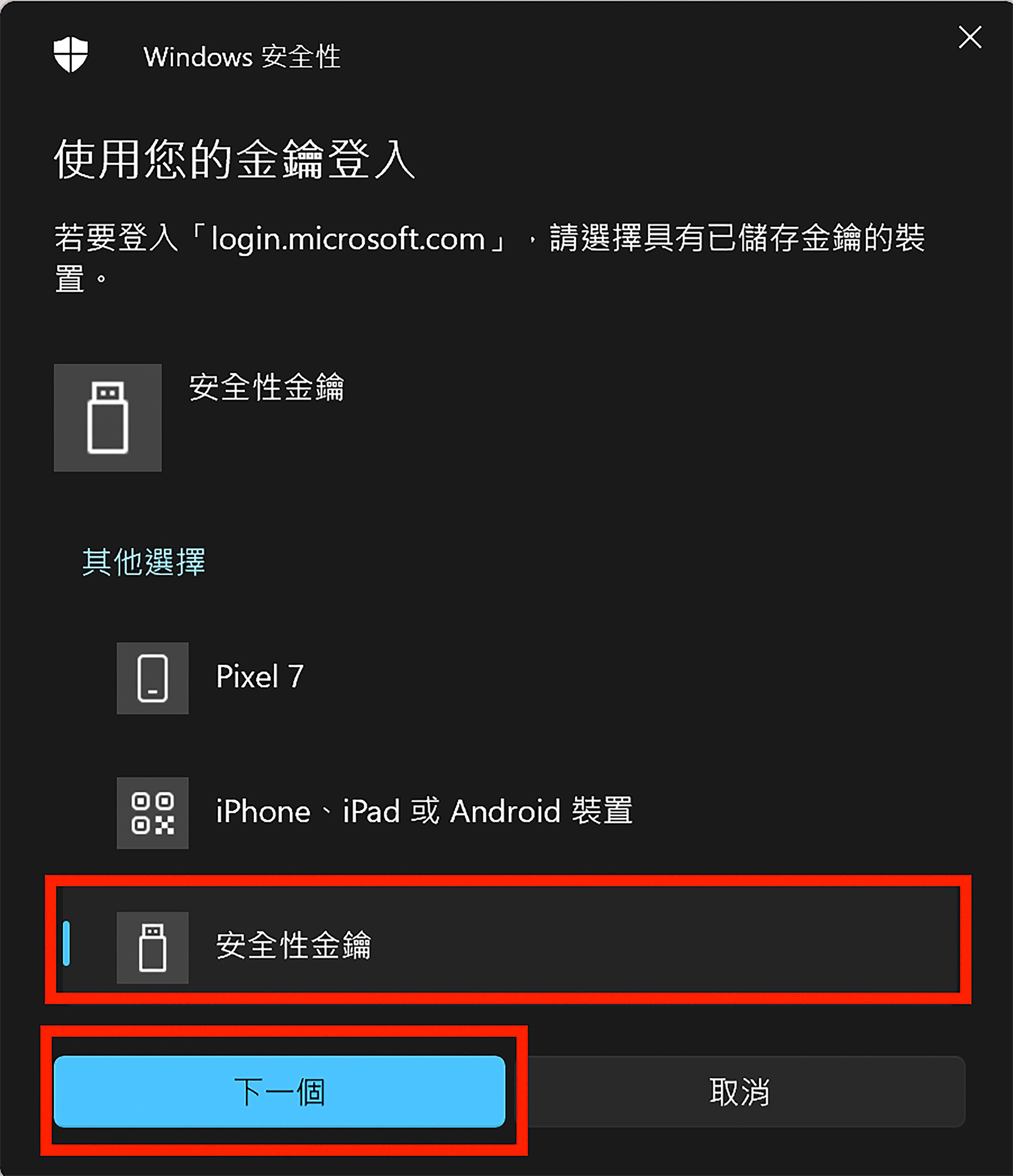Viewport: 1013px width, 1176px height.
Task: Open the 其他選擇 link
Action: pyautogui.click(x=143, y=563)
